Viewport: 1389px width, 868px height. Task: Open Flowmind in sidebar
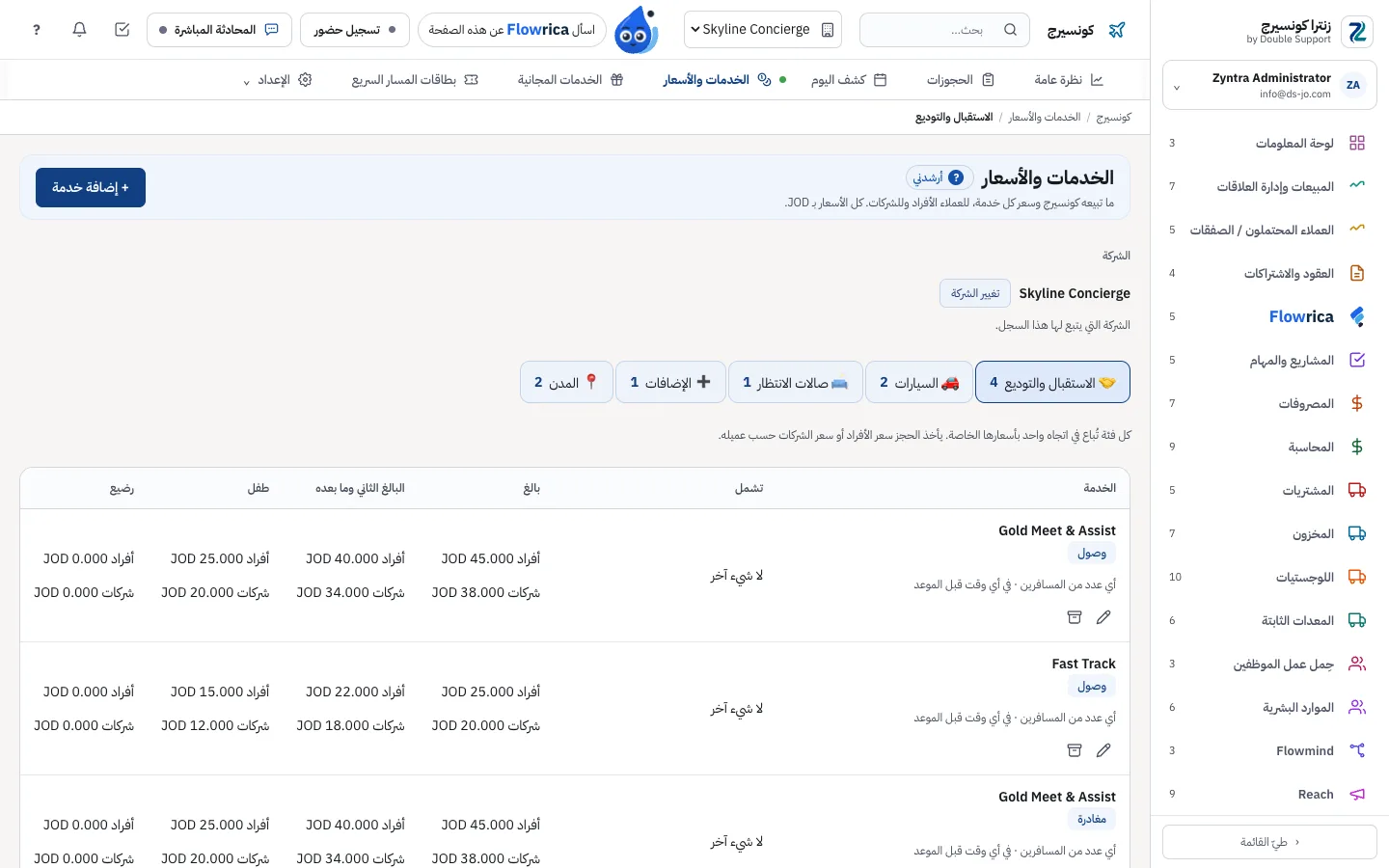tap(1269, 750)
